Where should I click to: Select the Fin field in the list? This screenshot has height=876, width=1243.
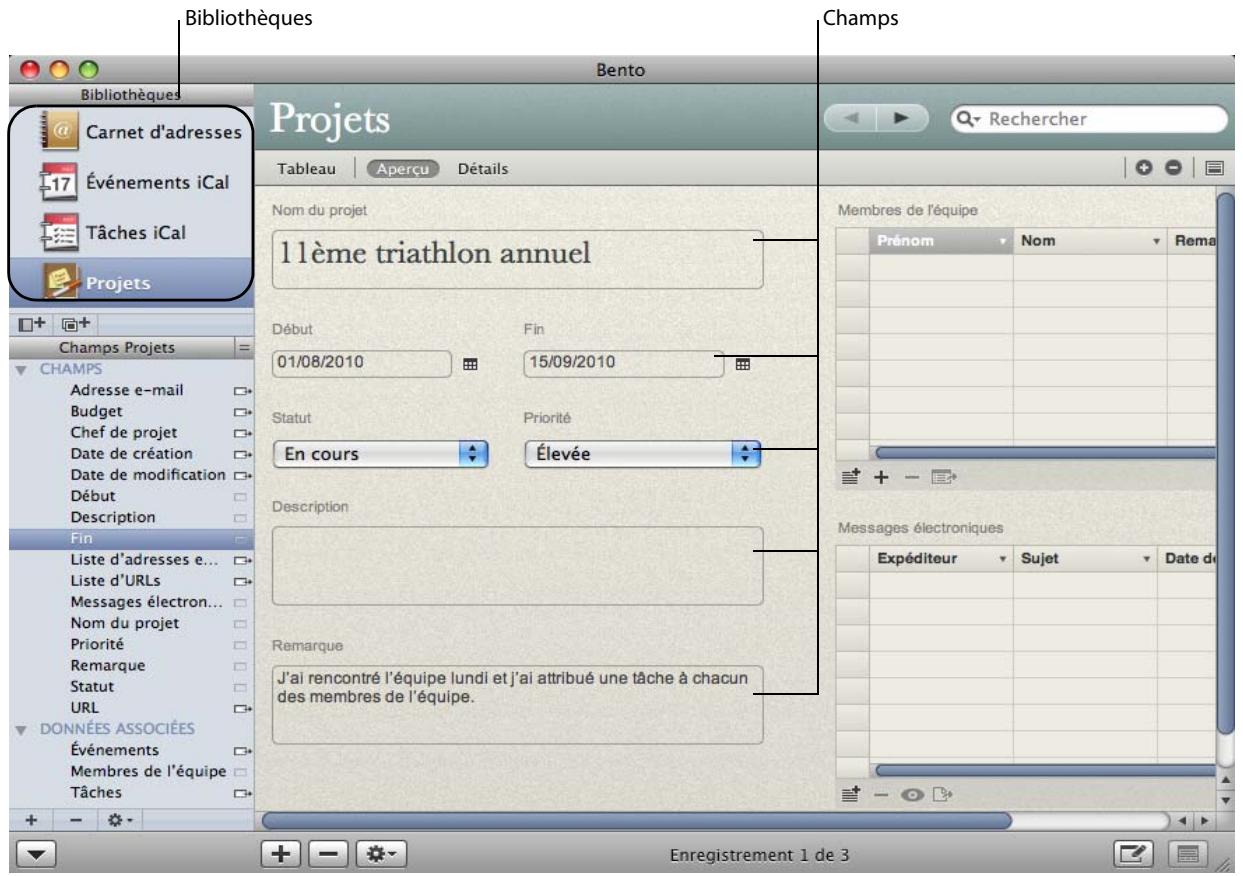coord(130,539)
